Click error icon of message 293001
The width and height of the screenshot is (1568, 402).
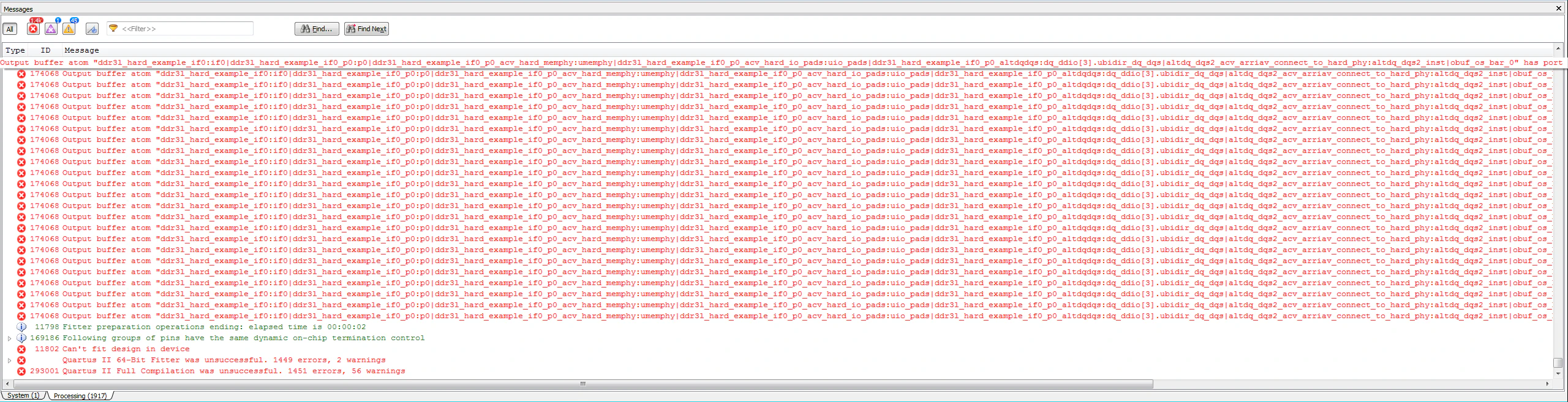click(x=21, y=371)
